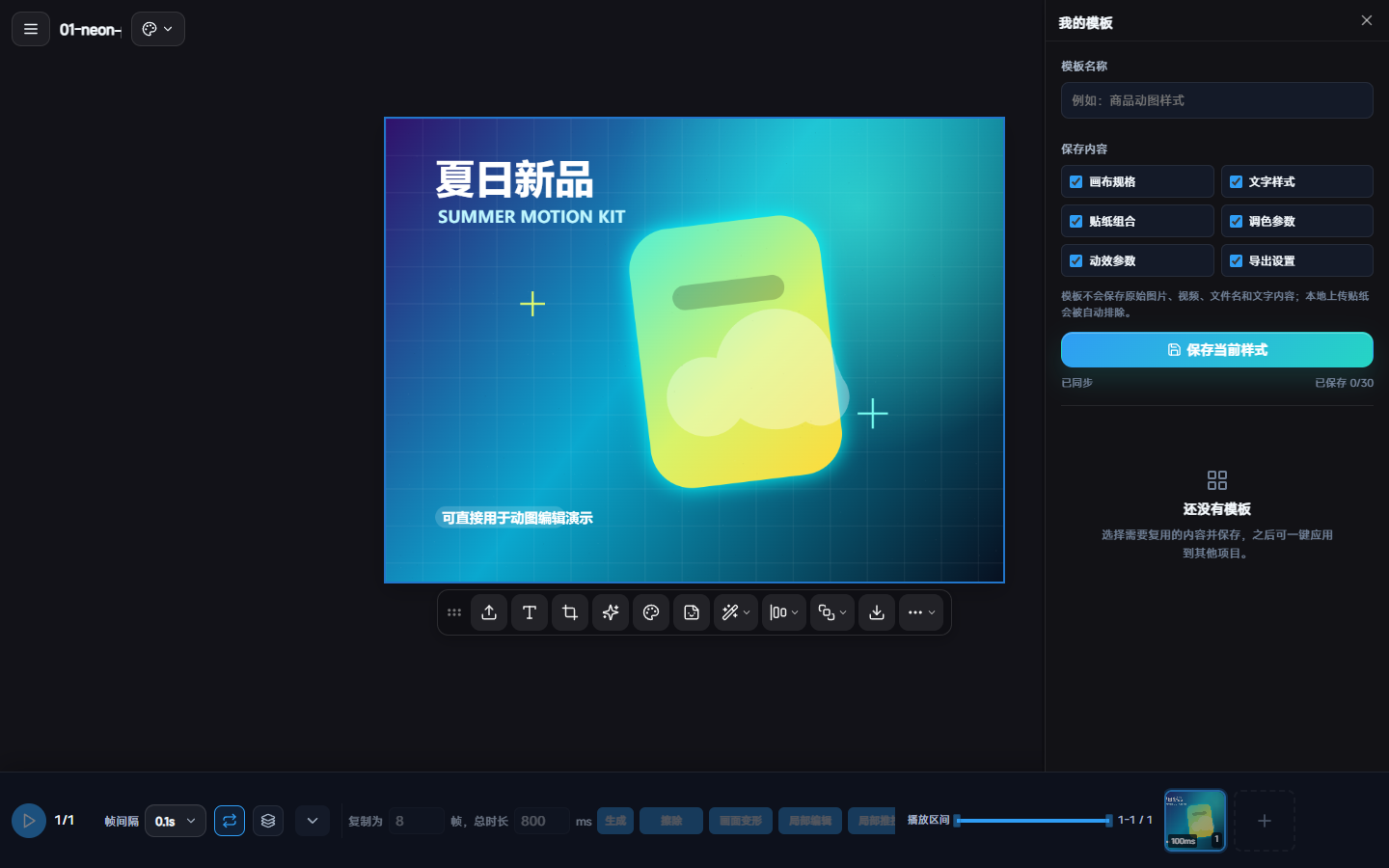Click the 已同步 status text
The width and height of the screenshot is (1389, 868).
click(1076, 383)
